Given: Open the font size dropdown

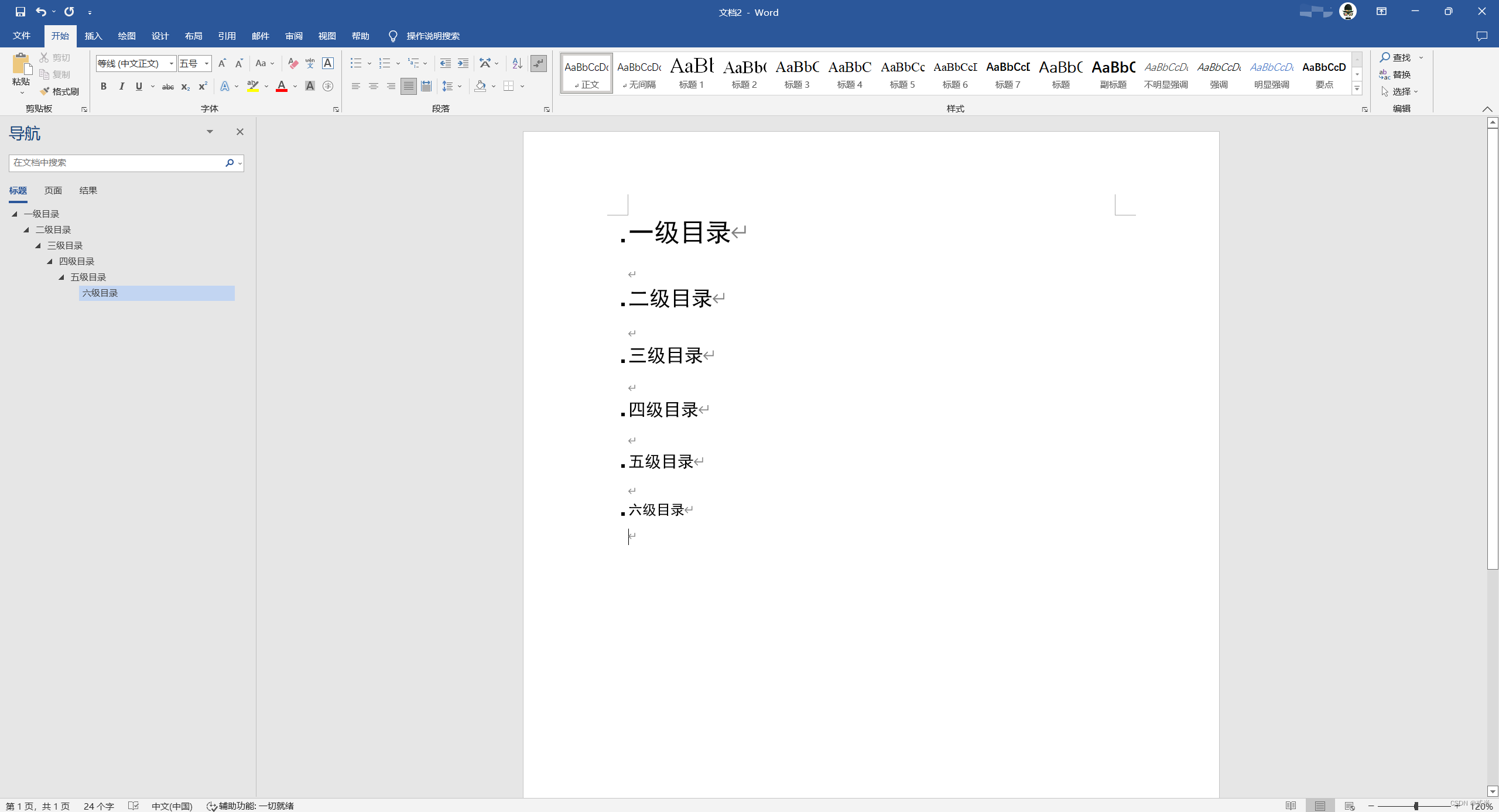Looking at the screenshot, I should [x=207, y=63].
